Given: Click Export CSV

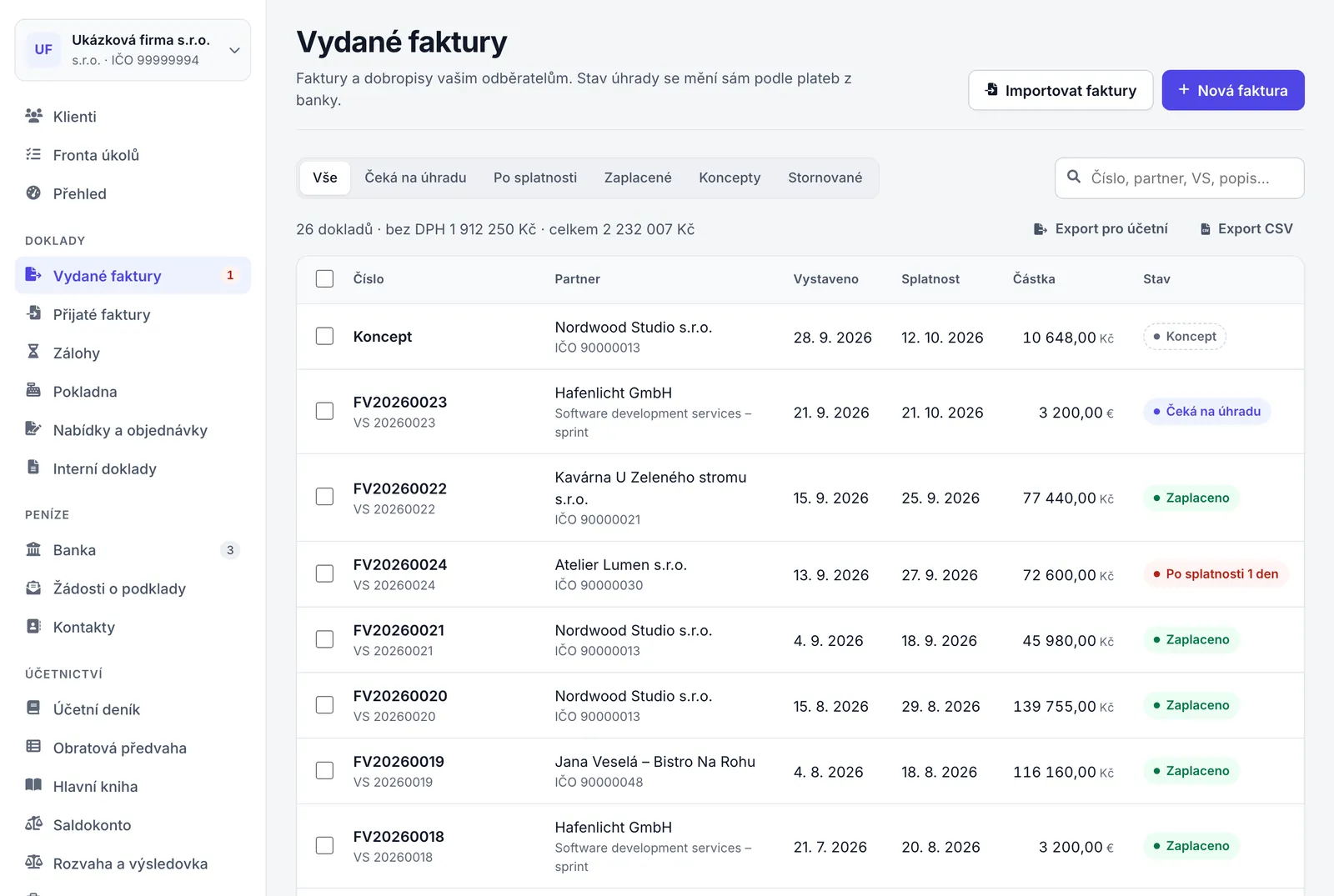Looking at the screenshot, I should (1246, 228).
